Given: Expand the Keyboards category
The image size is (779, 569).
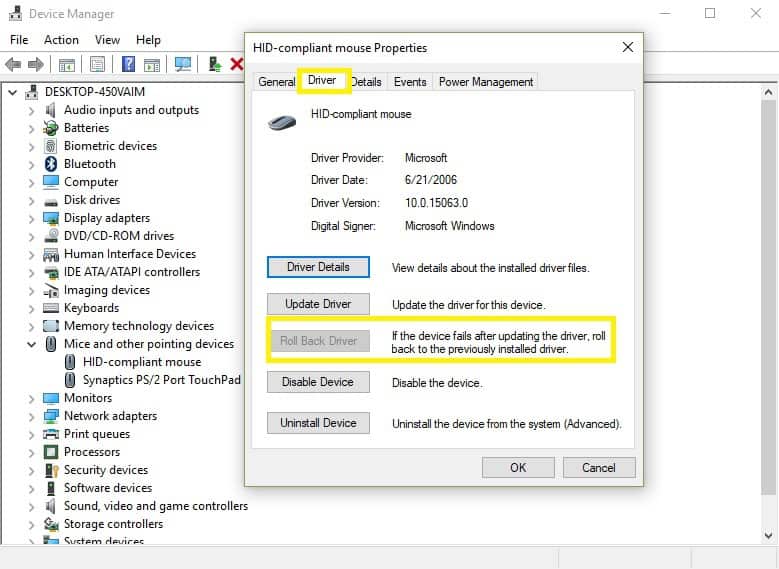Looking at the screenshot, I should point(31,308).
